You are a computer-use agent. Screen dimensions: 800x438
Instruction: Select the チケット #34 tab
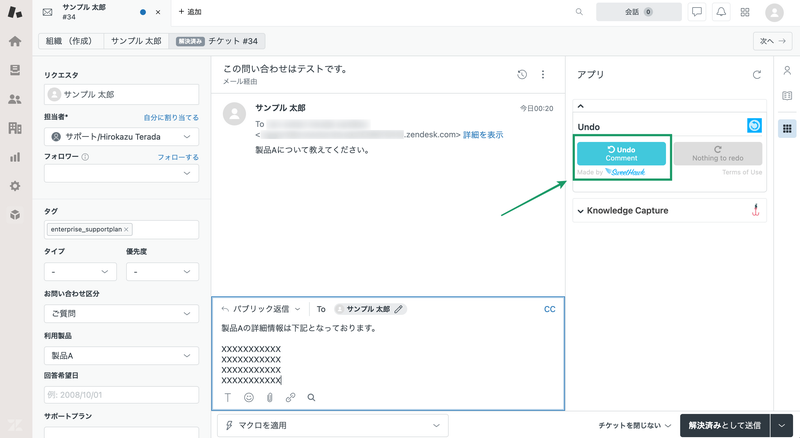pos(217,41)
